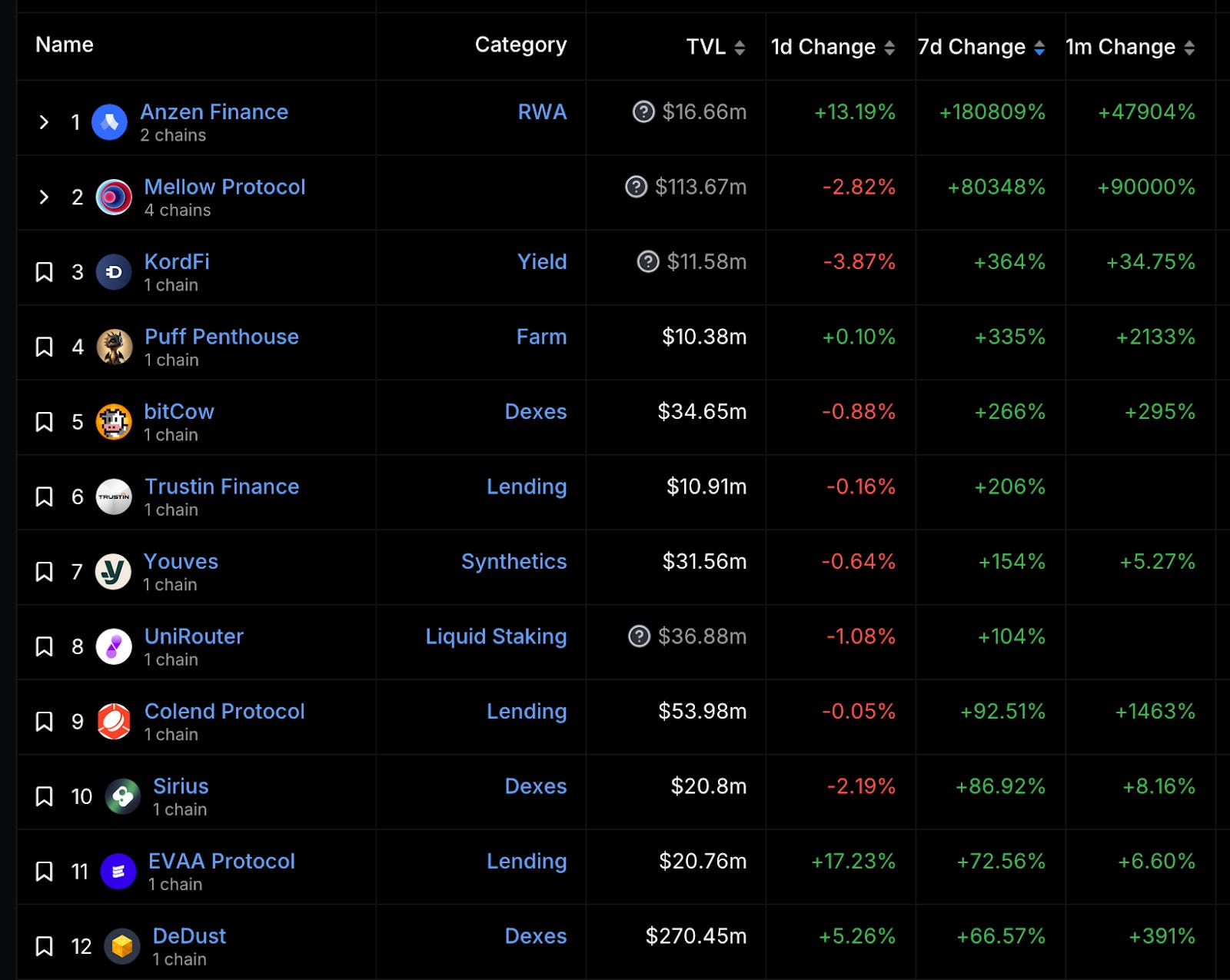Open the Youves protocol link

[x=181, y=562]
